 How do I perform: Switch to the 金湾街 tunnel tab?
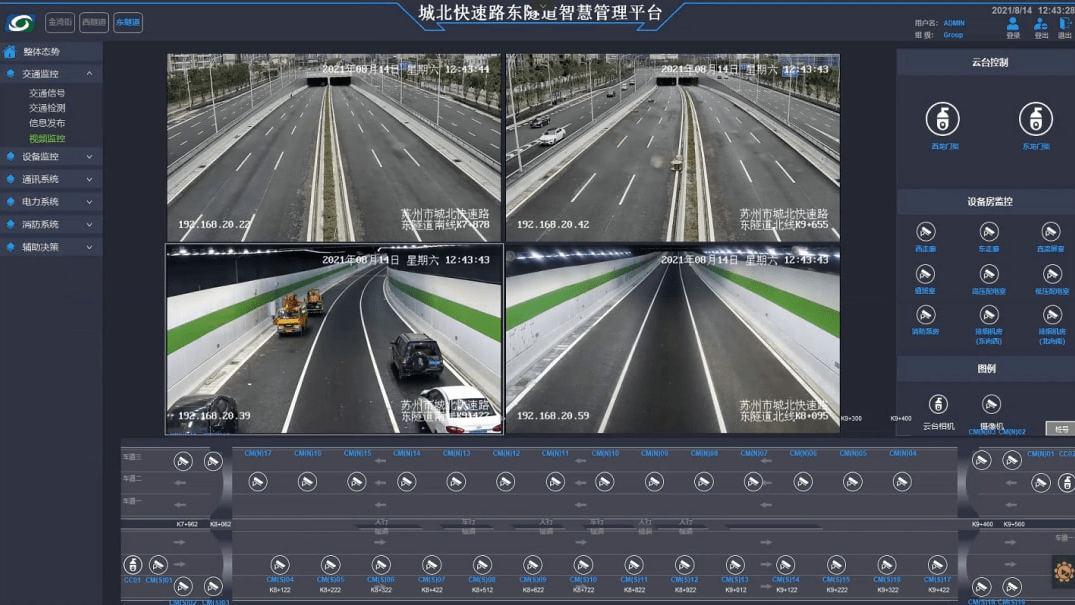[x=60, y=22]
